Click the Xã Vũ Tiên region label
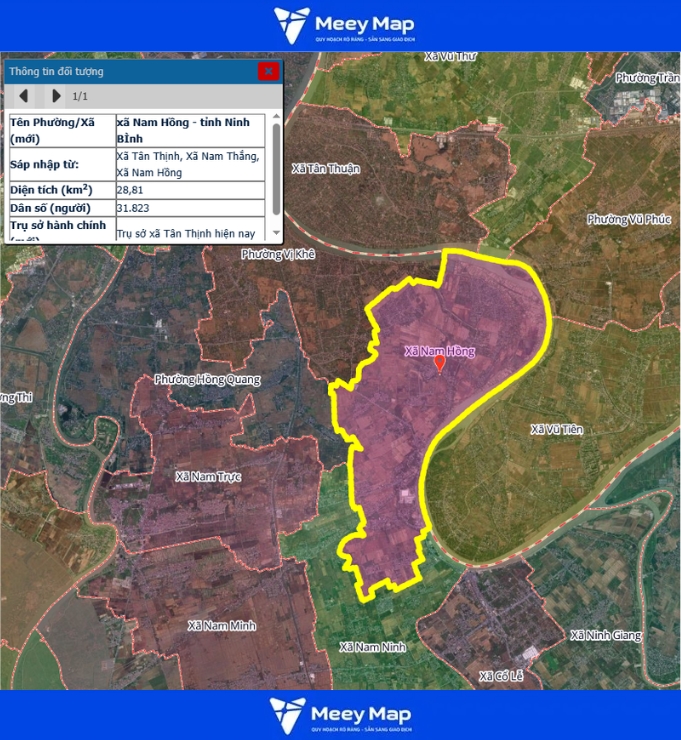The height and width of the screenshot is (740, 681). (x=556, y=429)
